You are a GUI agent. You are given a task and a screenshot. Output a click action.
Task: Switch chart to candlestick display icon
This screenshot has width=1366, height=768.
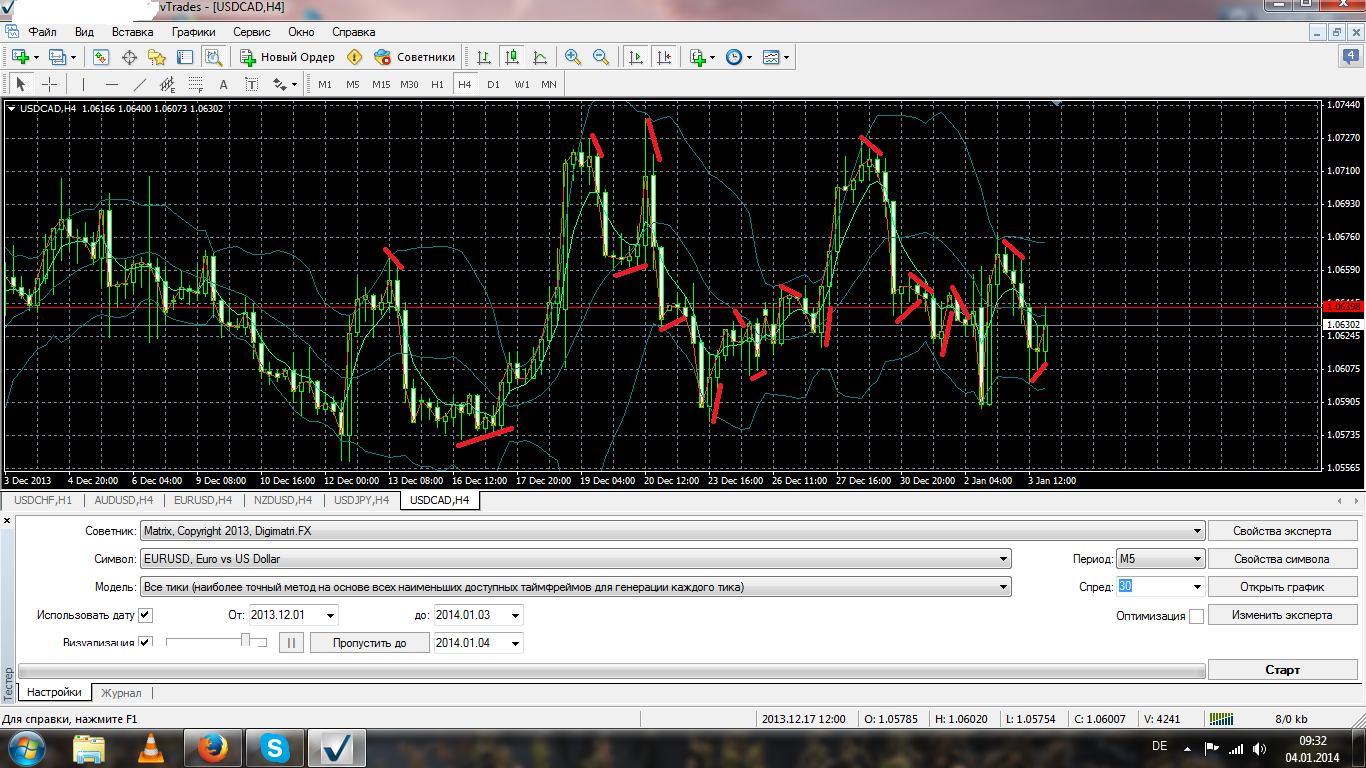(x=512, y=57)
